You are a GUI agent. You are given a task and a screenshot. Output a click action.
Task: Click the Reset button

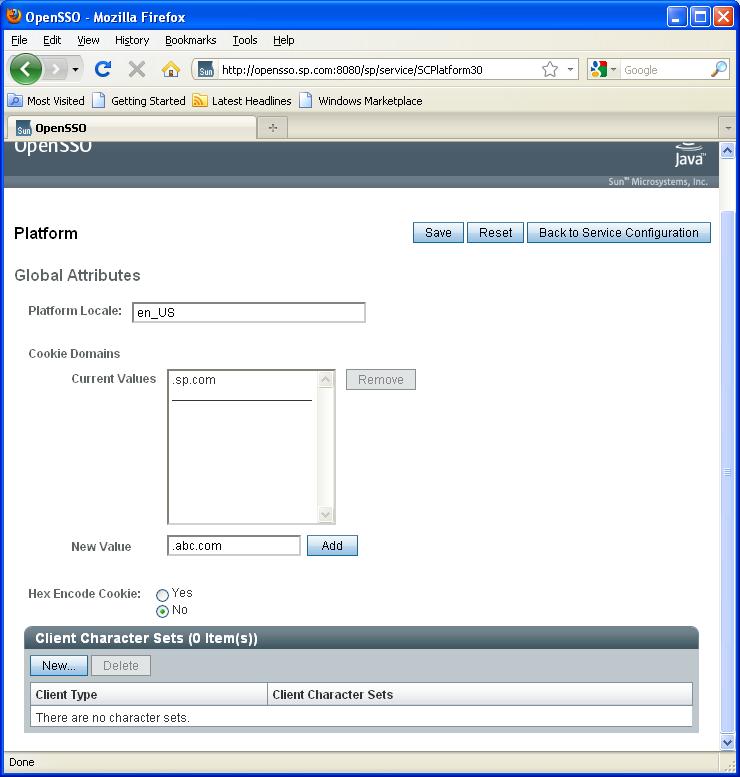click(x=495, y=232)
